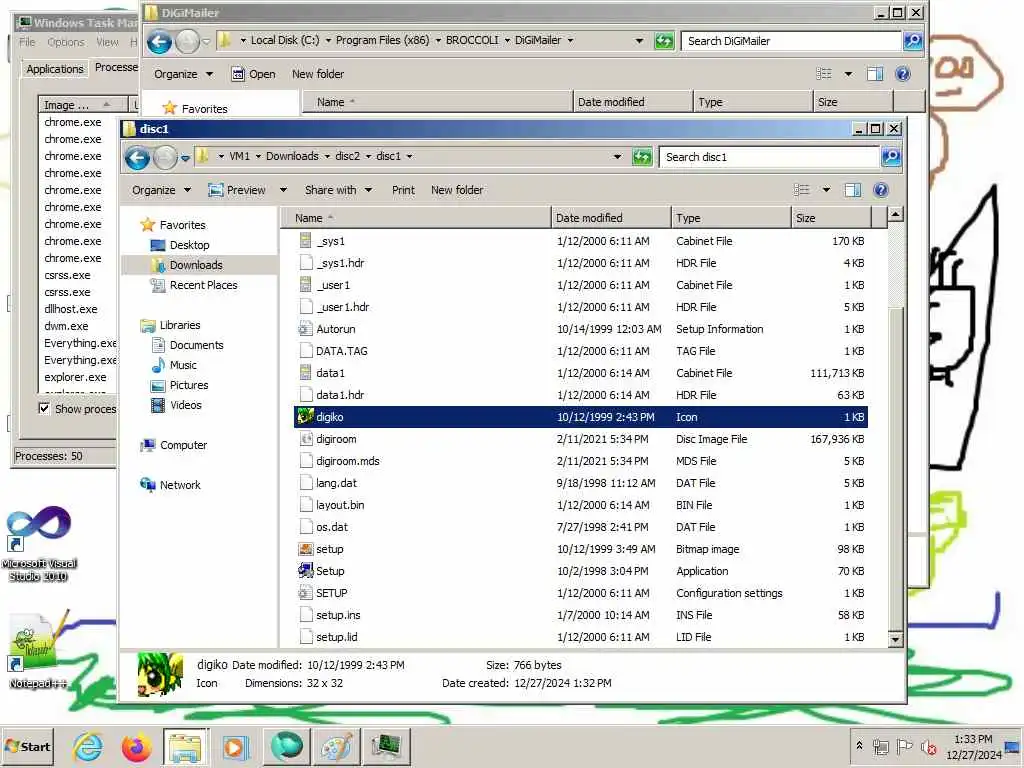Click the Microsoft Visual Studio 2010 desktop shortcut
The width and height of the screenshot is (1024, 768).
[x=39, y=545]
